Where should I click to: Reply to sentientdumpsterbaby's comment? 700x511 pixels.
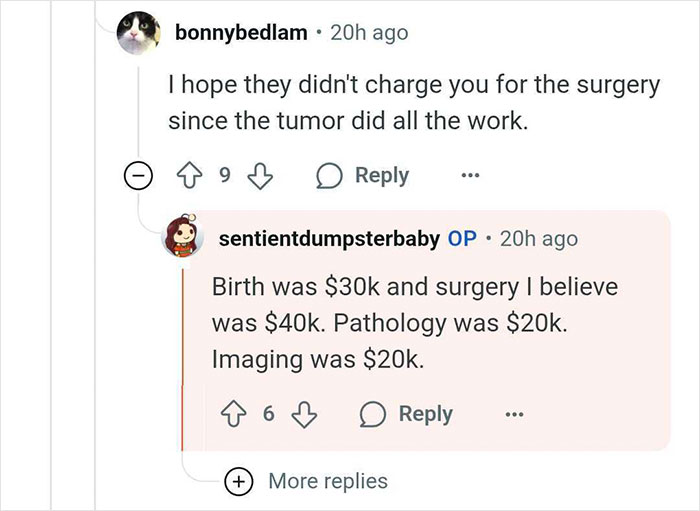(407, 414)
